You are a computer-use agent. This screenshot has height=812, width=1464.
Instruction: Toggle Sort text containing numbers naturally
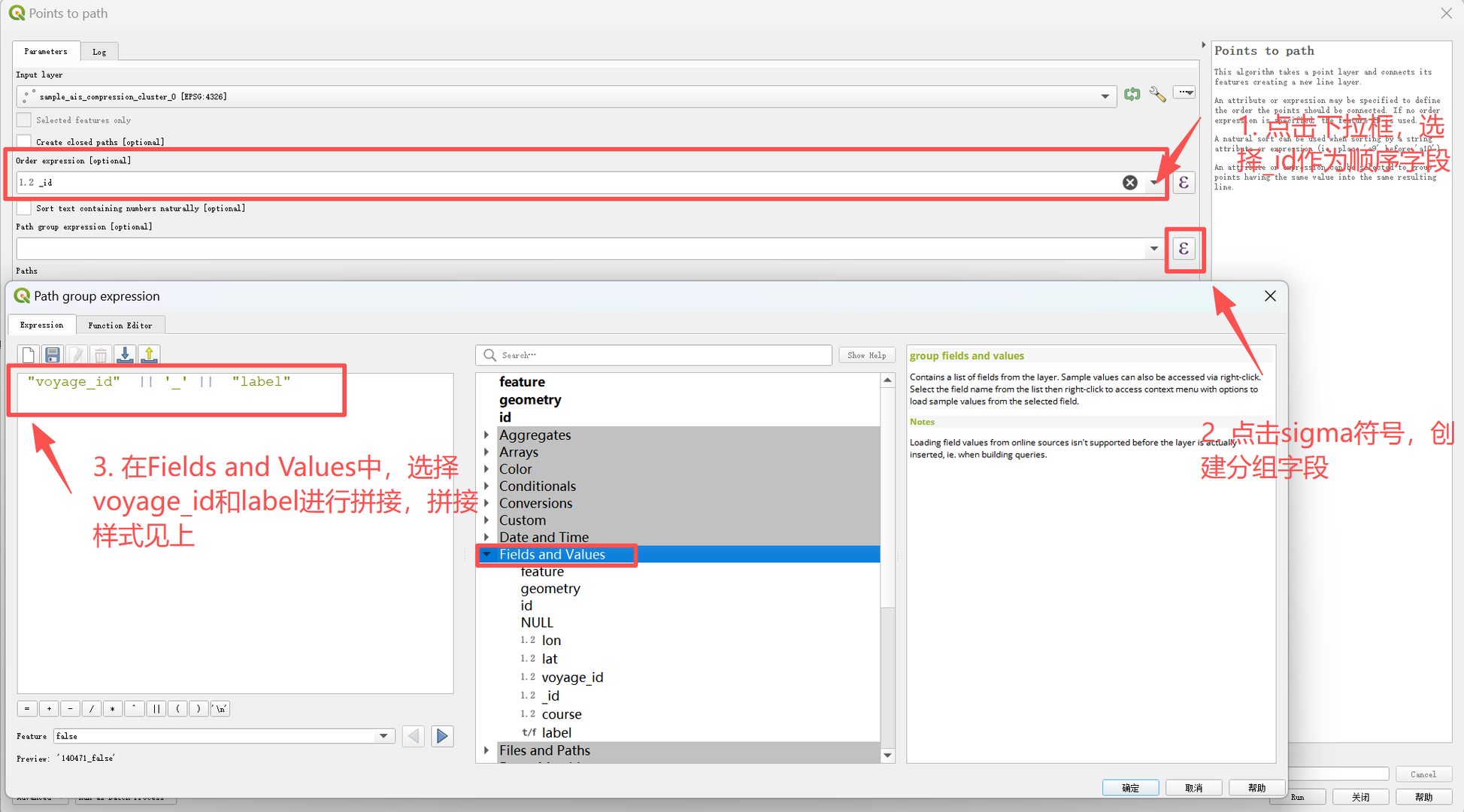point(24,208)
